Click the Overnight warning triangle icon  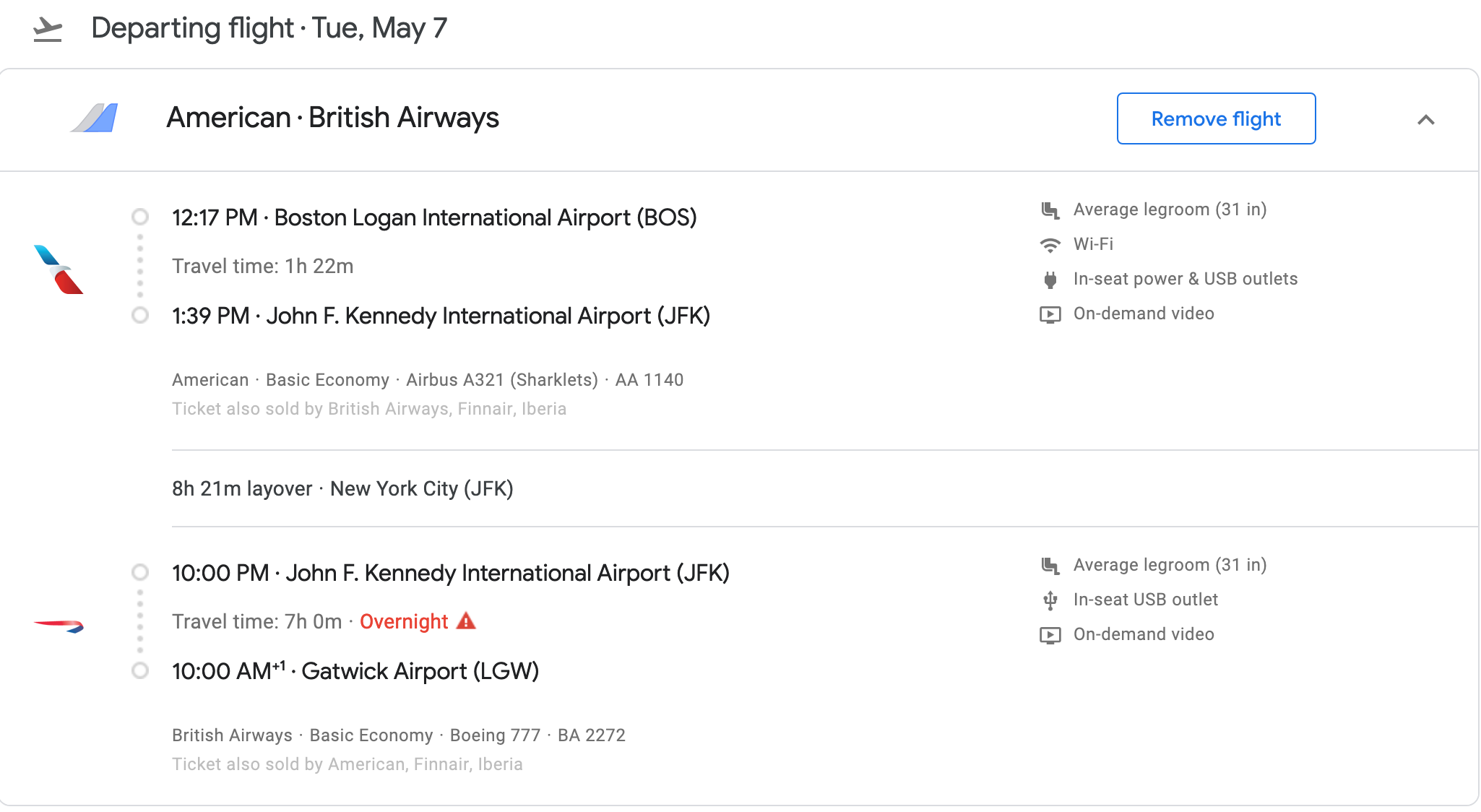pyautogui.click(x=467, y=621)
